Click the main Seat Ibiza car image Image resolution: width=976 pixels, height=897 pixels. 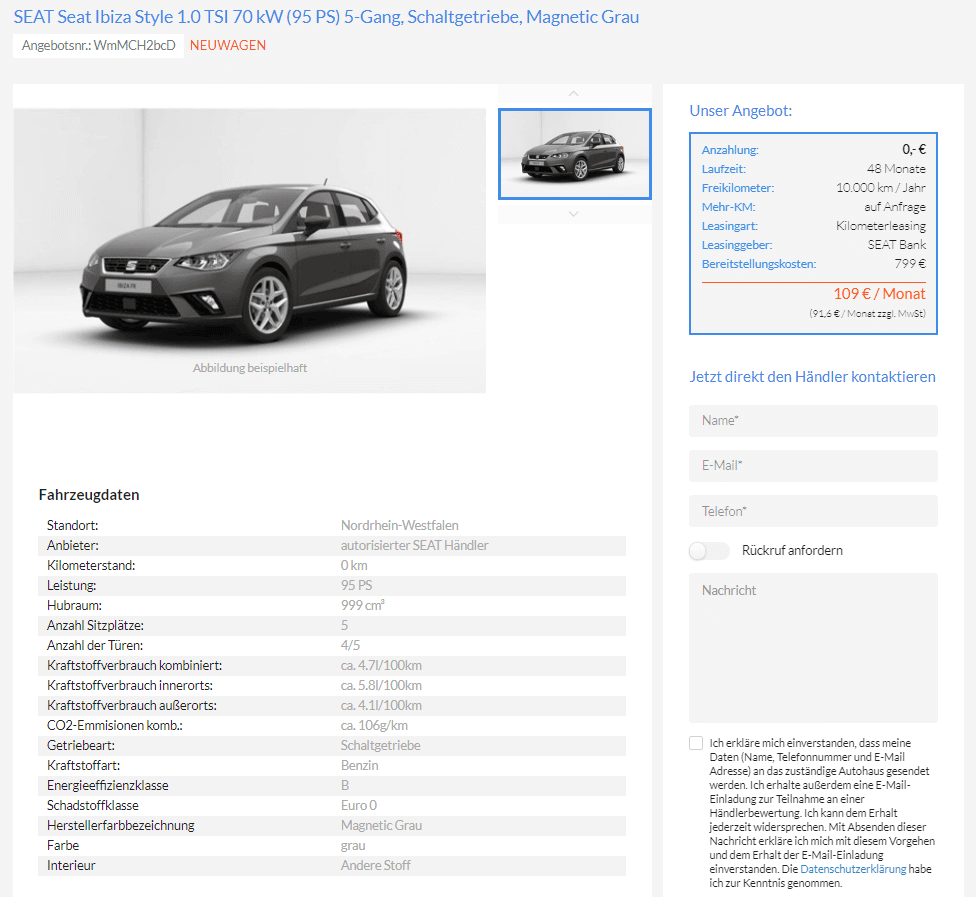250,250
